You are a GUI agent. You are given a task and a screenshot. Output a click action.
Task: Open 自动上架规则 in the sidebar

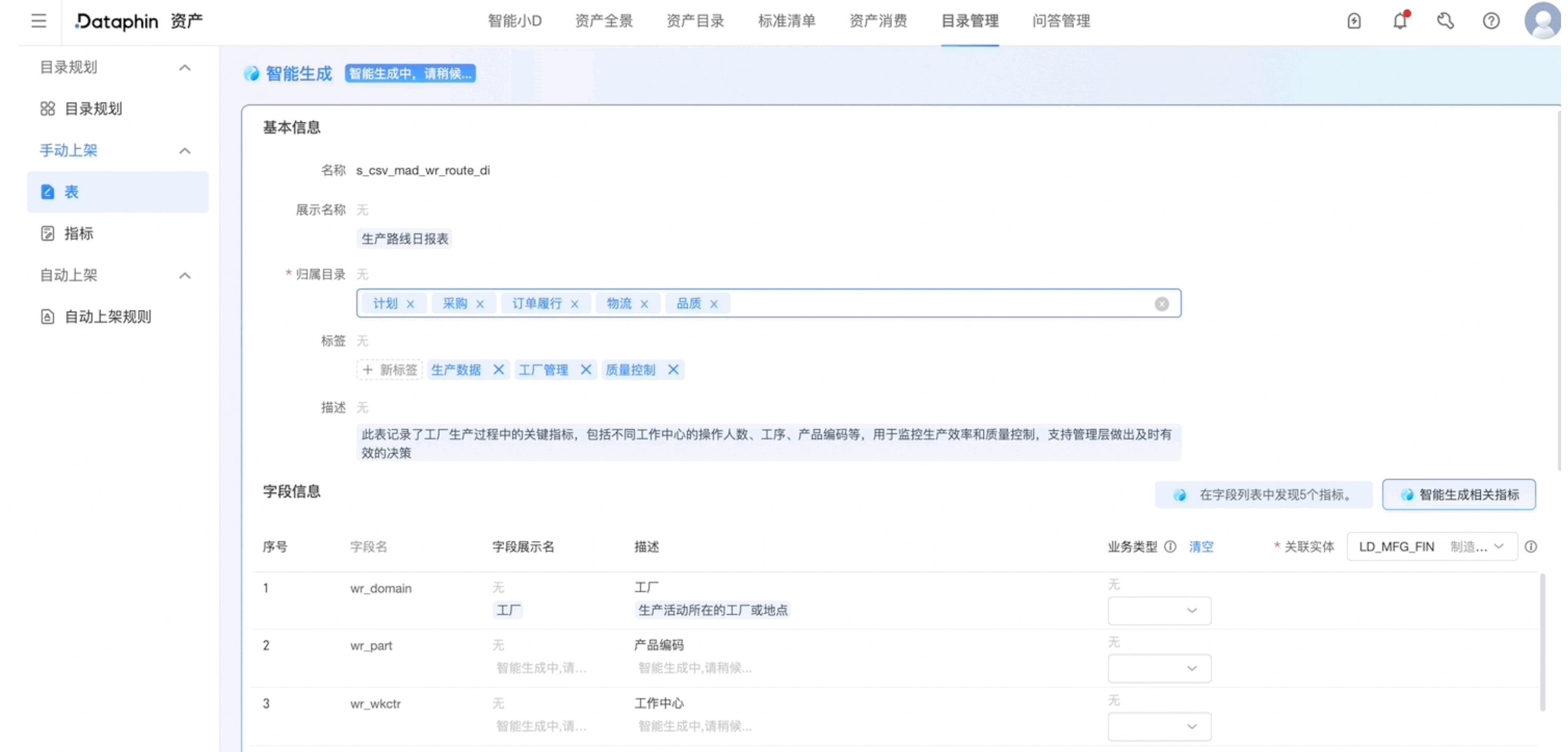tap(108, 316)
